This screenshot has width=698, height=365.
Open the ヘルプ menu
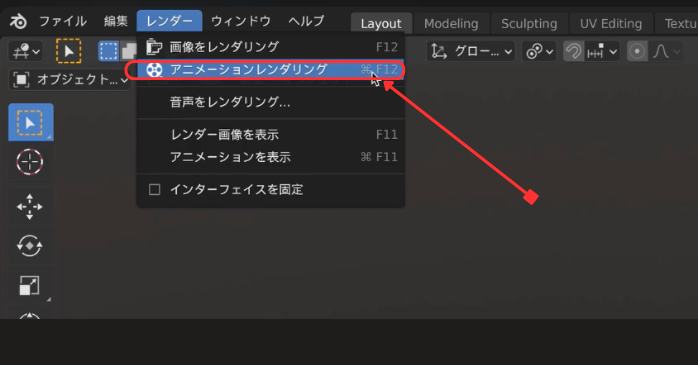click(306, 21)
